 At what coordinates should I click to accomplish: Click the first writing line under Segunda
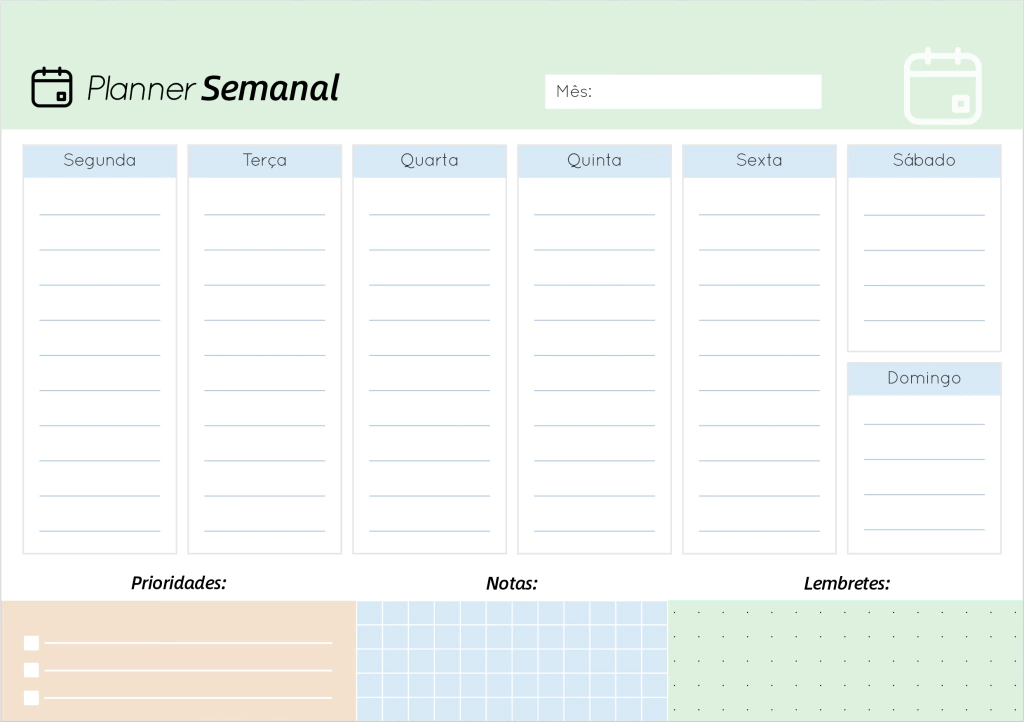coord(100,214)
